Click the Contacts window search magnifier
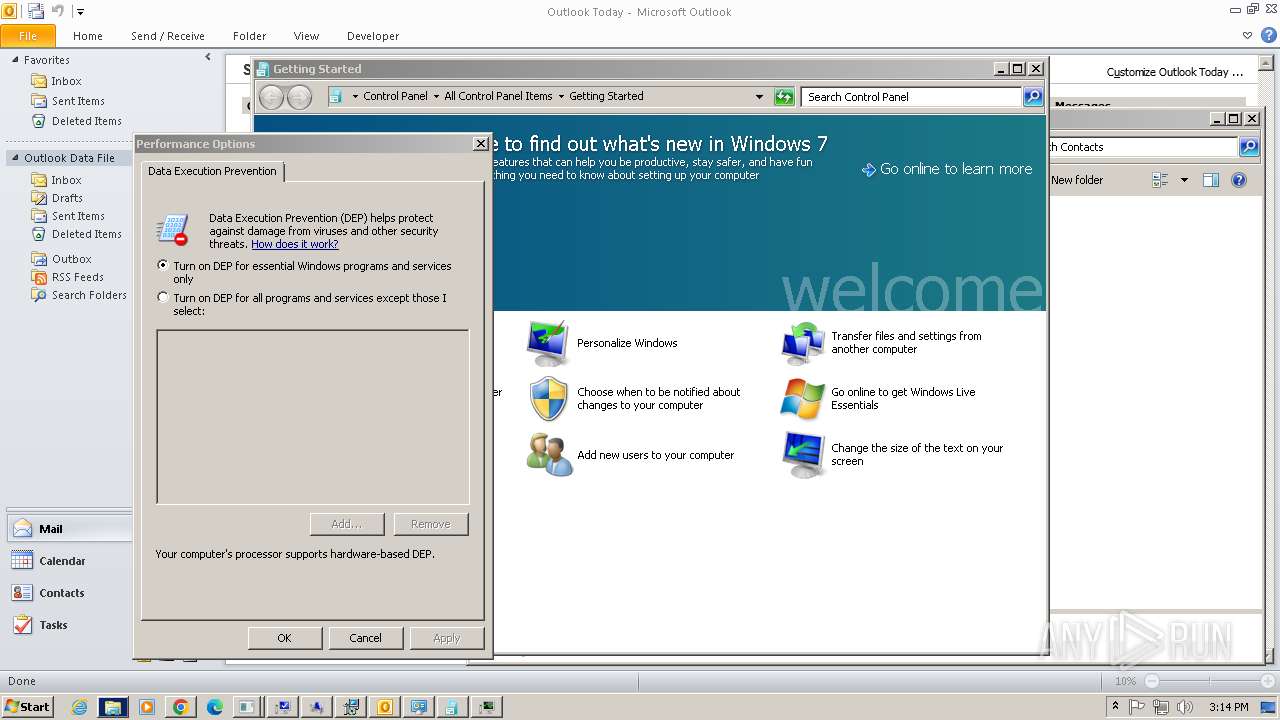Viewport: 1280px width, 720px height. [x=1249, y=147]
